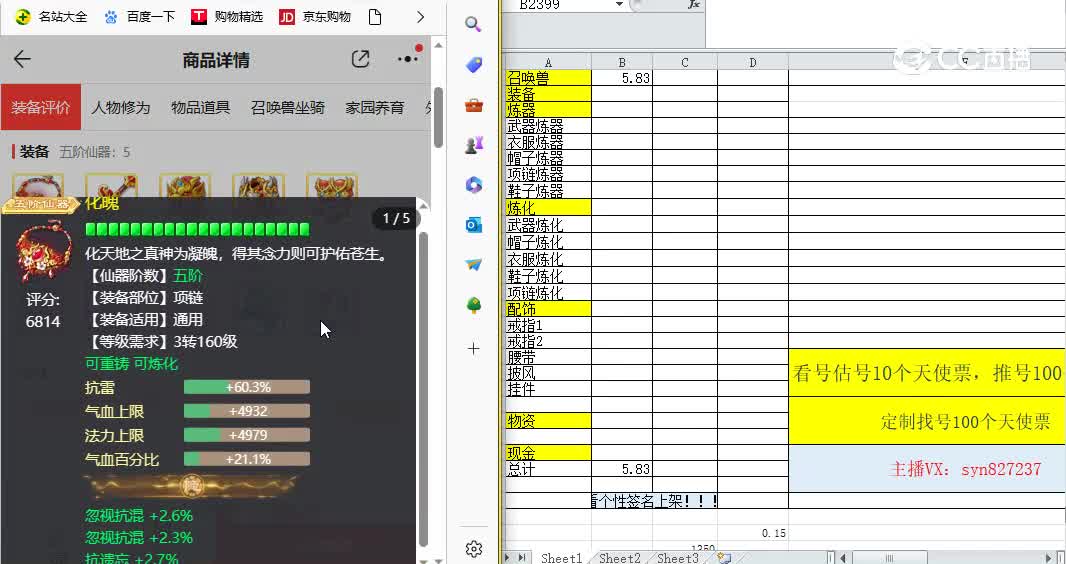Click the 化魄 necklace item image
This screenshot has height=564, width=1066.
(x=44, y=251)
